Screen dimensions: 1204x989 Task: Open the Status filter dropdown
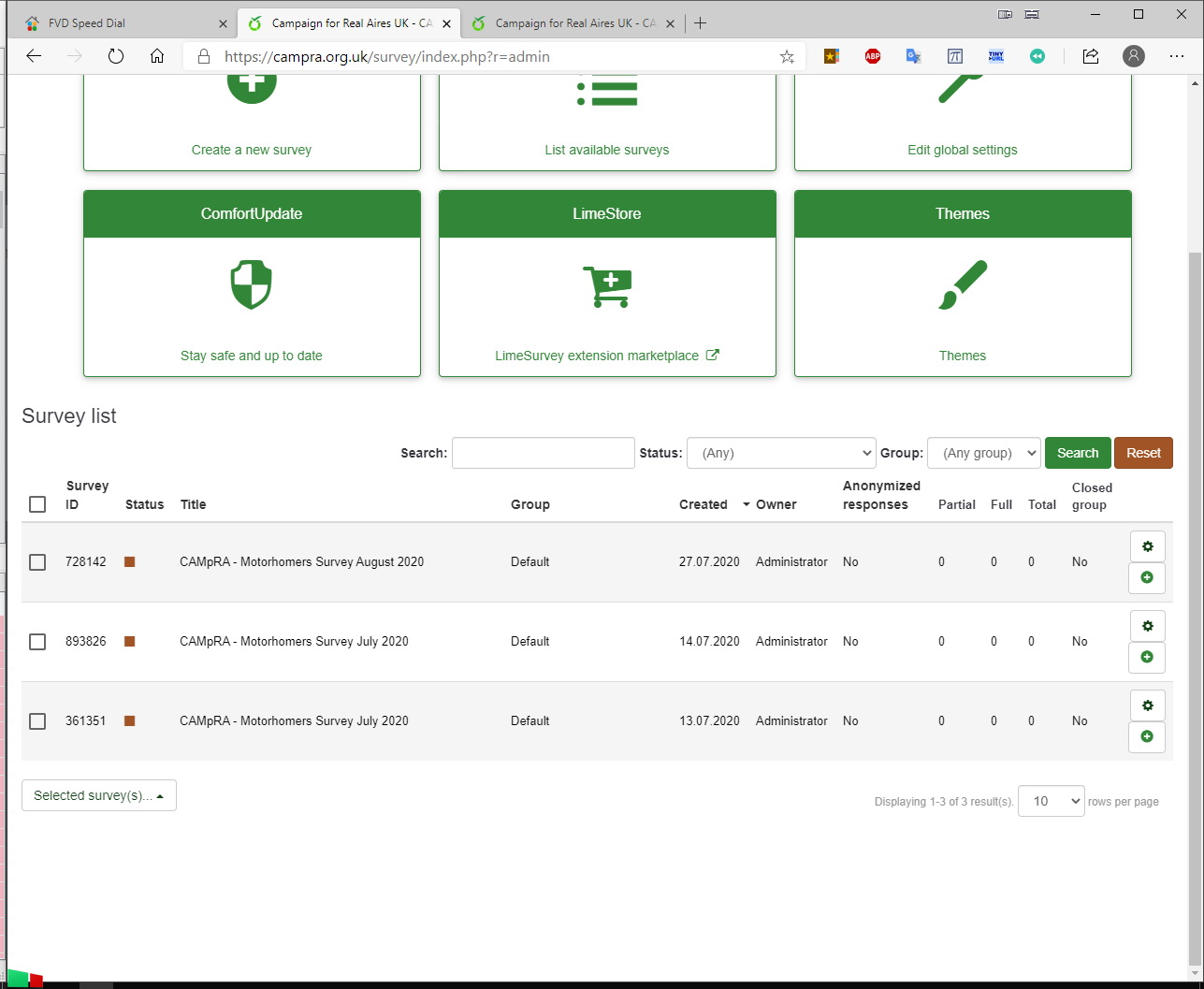point(780,453)
